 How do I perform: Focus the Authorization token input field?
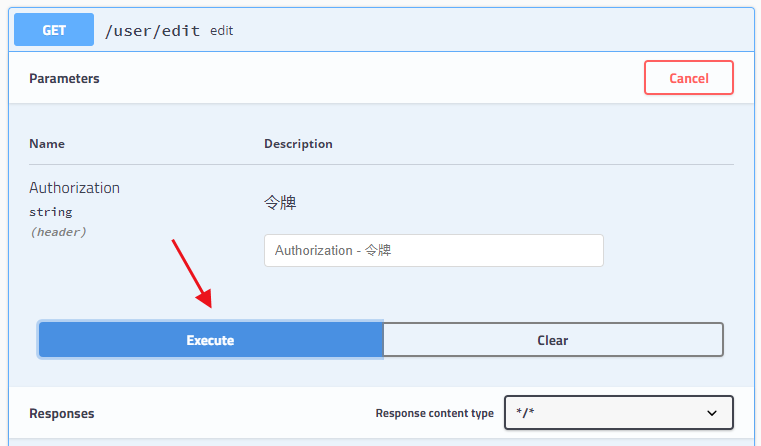(433, 250)
